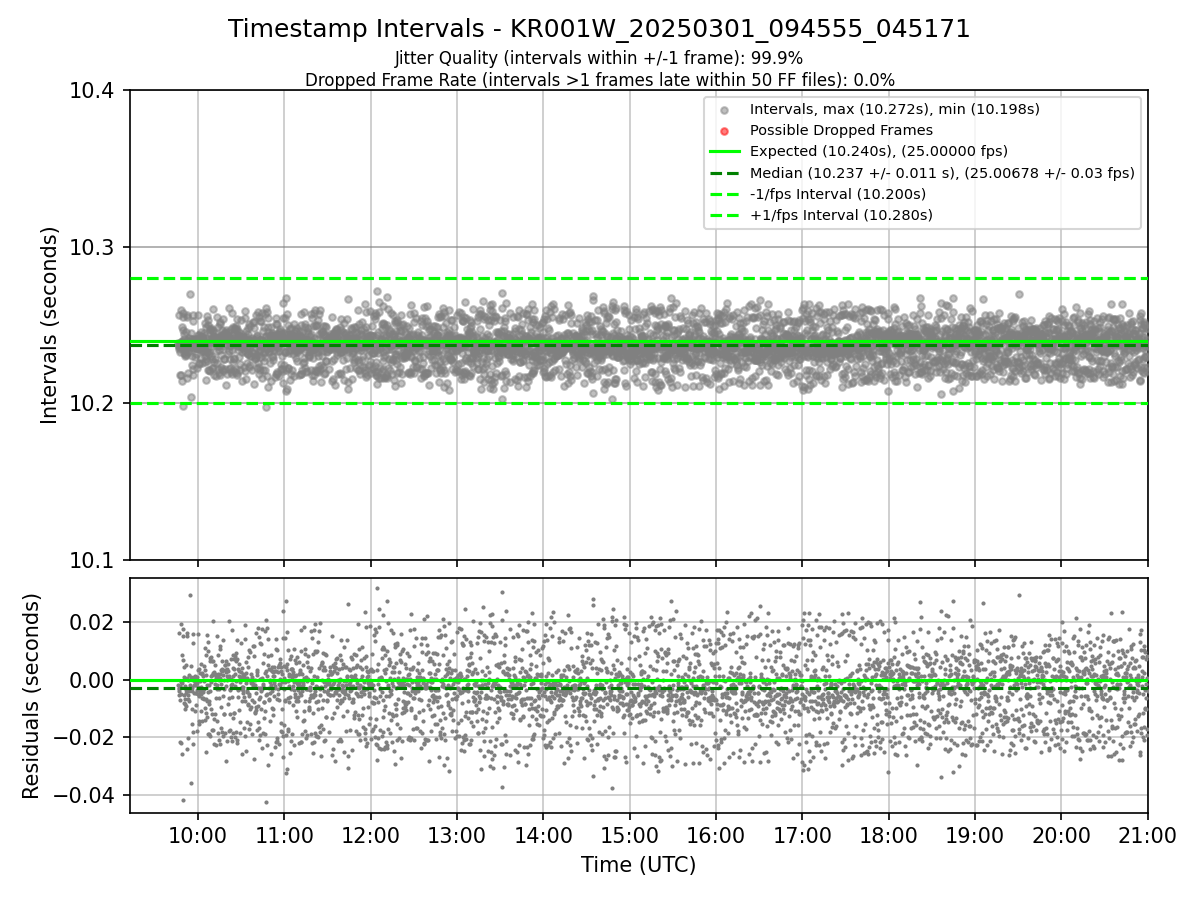Click the 10.1 tick label on Intervals axis

click(92, 560)
